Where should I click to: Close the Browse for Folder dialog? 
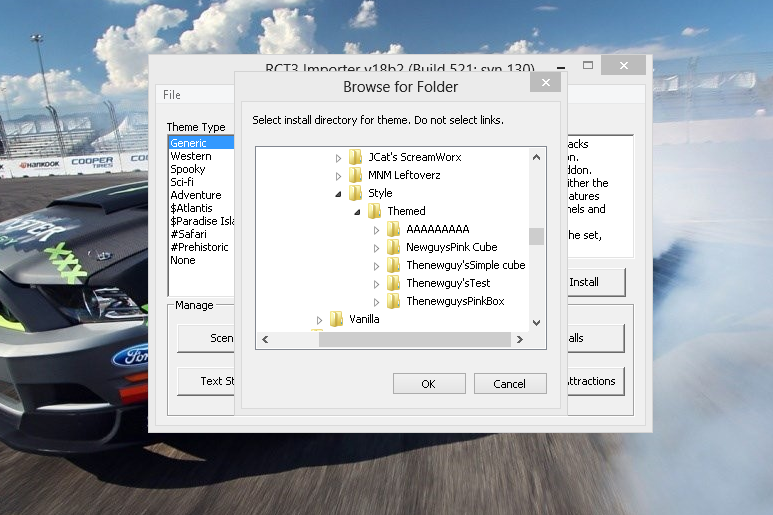(543, 84)
